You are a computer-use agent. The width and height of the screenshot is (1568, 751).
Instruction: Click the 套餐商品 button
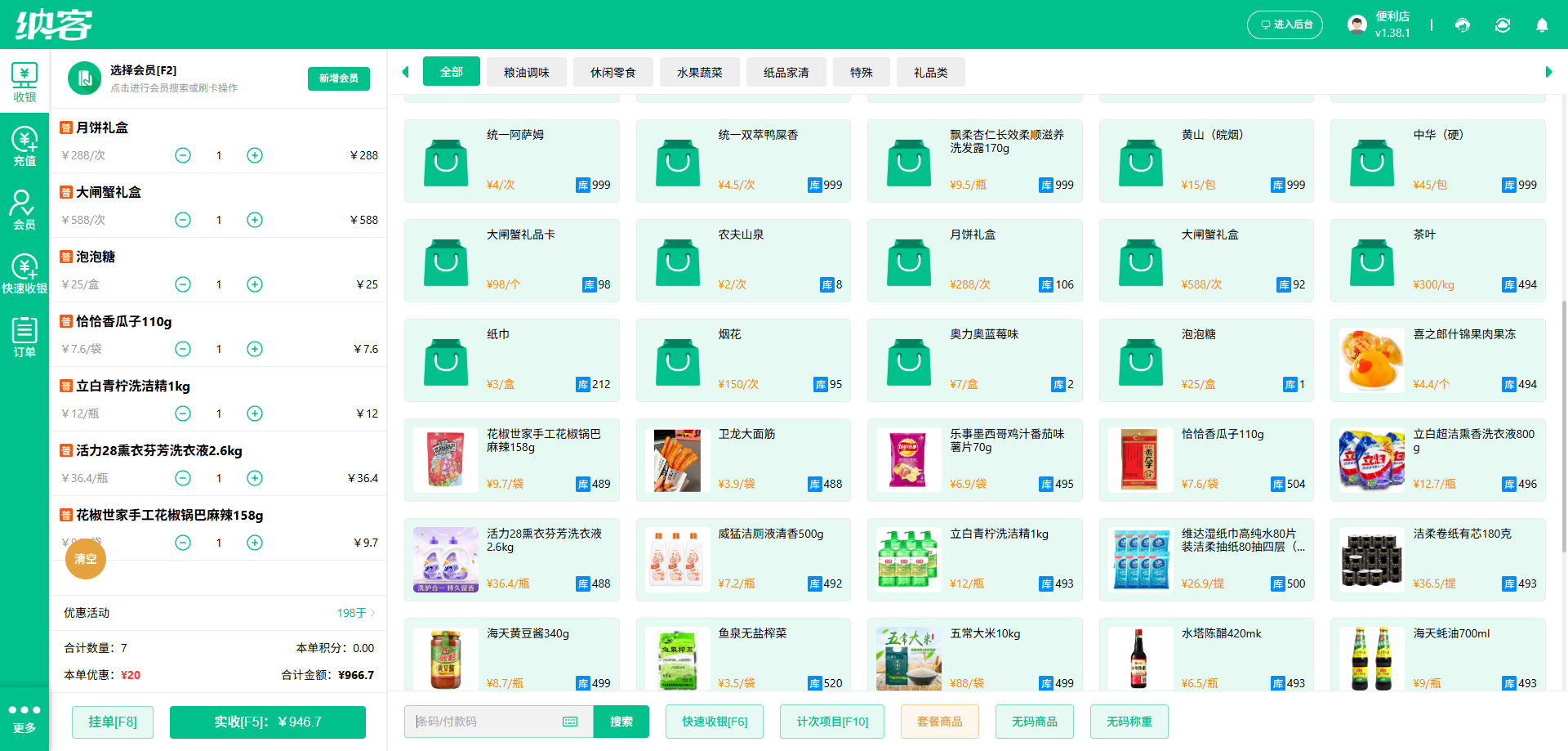click(x=940, y=722)
